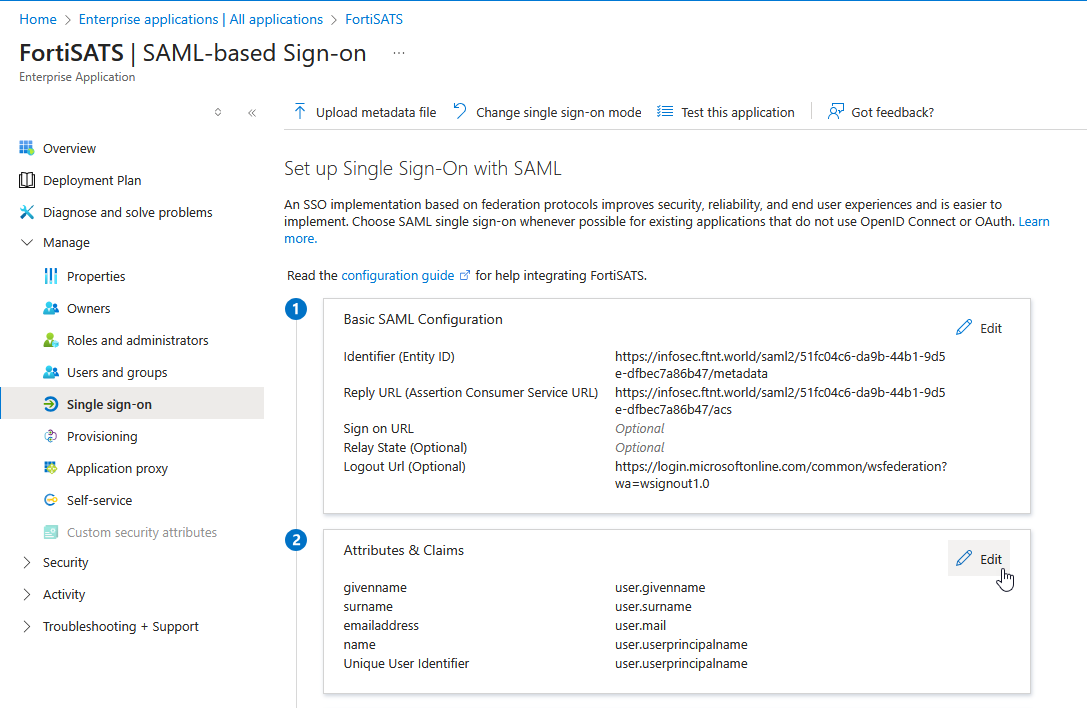The width and height of the screenshot is (1087, 708).
Task: Click the upload arrow icon for metadata file
Action: [299, 112]
